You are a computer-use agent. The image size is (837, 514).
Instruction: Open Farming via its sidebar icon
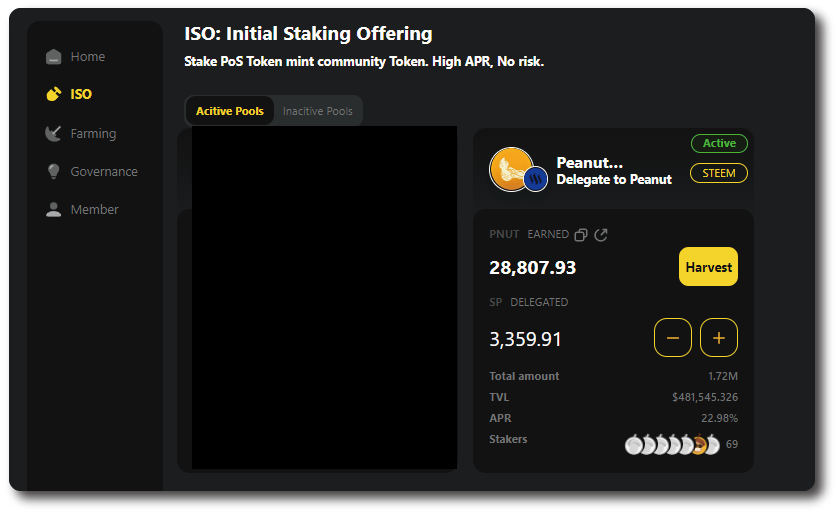pos(54,133)
